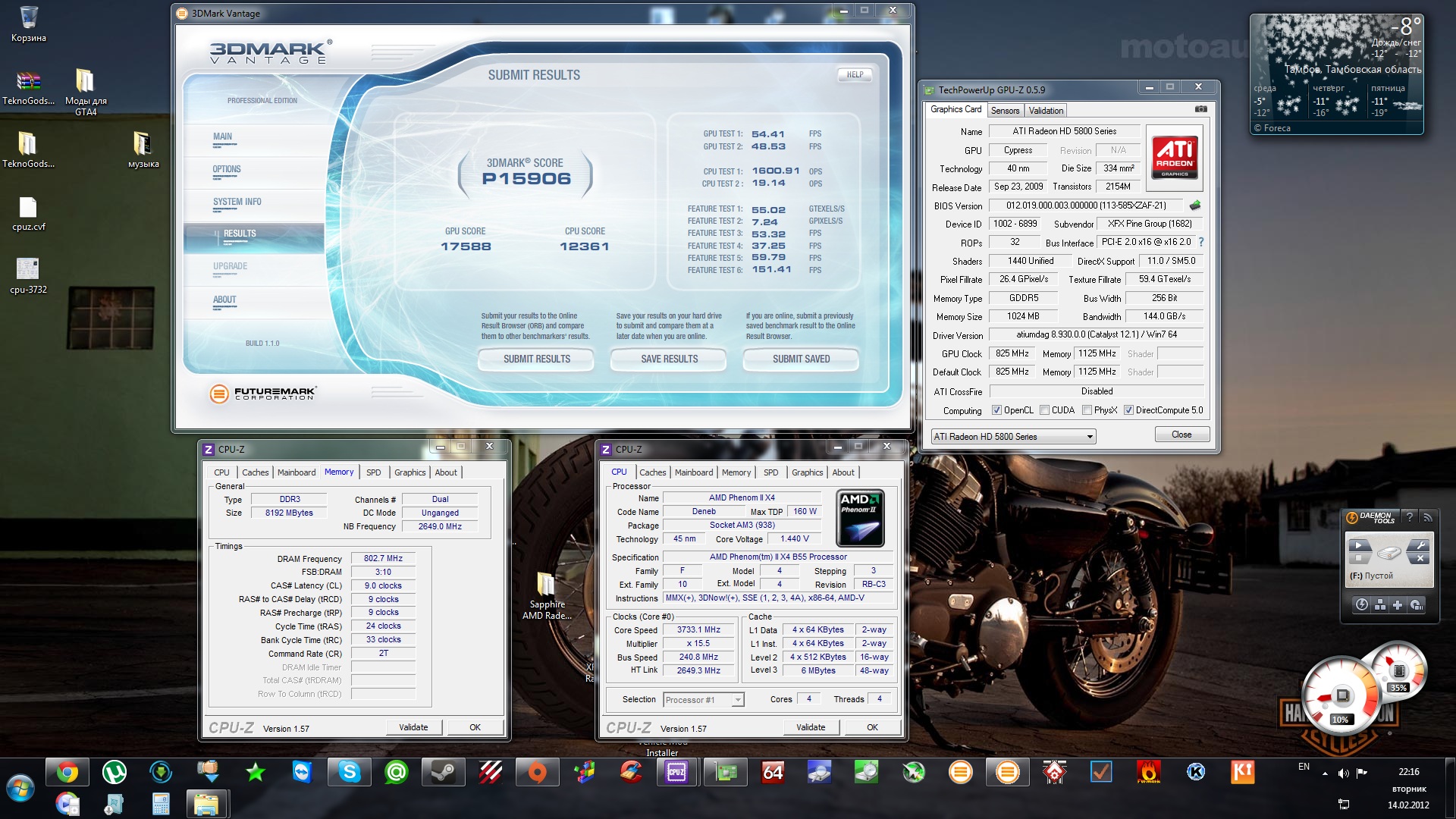The width and height of the screenshot is (1456, 819).
Task: Open the ATI Radeon HD 5800 Series dropdown
Action: pyautogui.click(x=1013, y=437)
